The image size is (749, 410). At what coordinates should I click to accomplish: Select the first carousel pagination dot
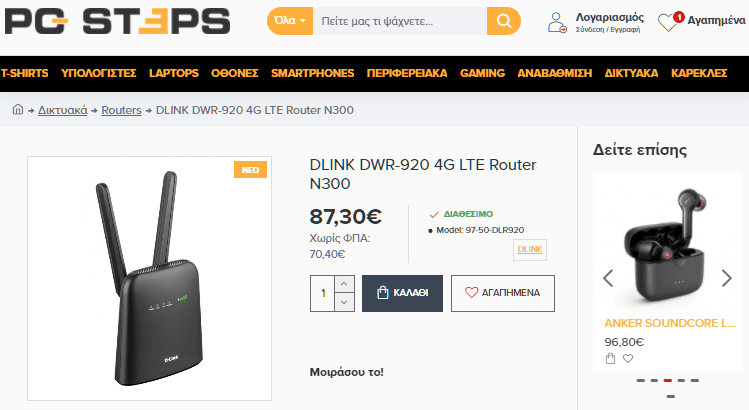pyautogui.click(x=641, y=380)
